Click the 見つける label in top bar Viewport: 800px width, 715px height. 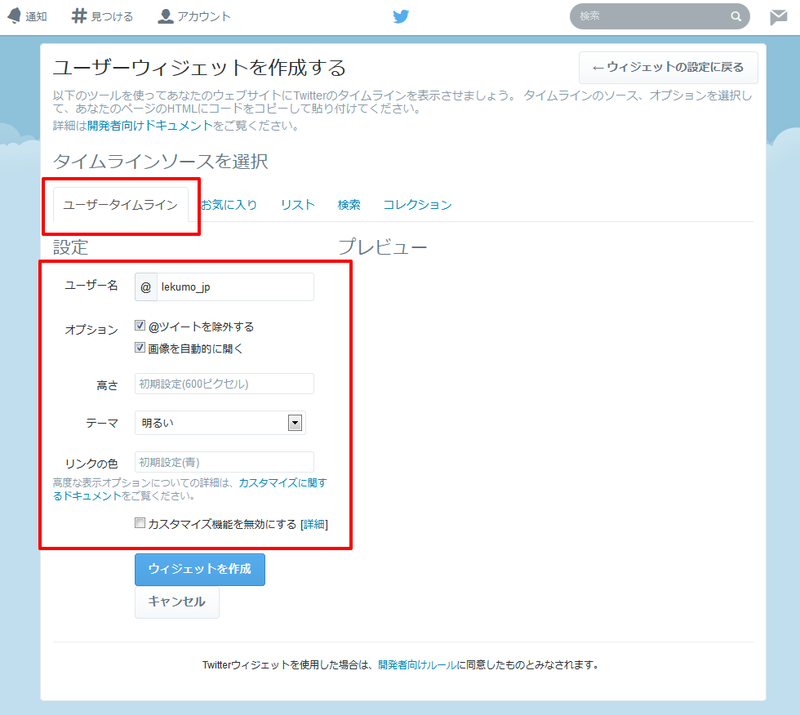click(112, 16)
